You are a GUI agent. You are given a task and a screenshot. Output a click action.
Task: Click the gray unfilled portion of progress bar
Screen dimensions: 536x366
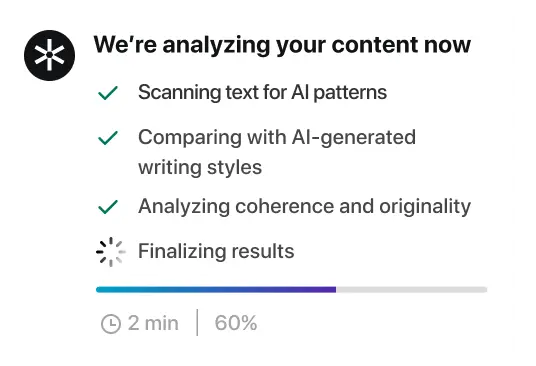412,290
